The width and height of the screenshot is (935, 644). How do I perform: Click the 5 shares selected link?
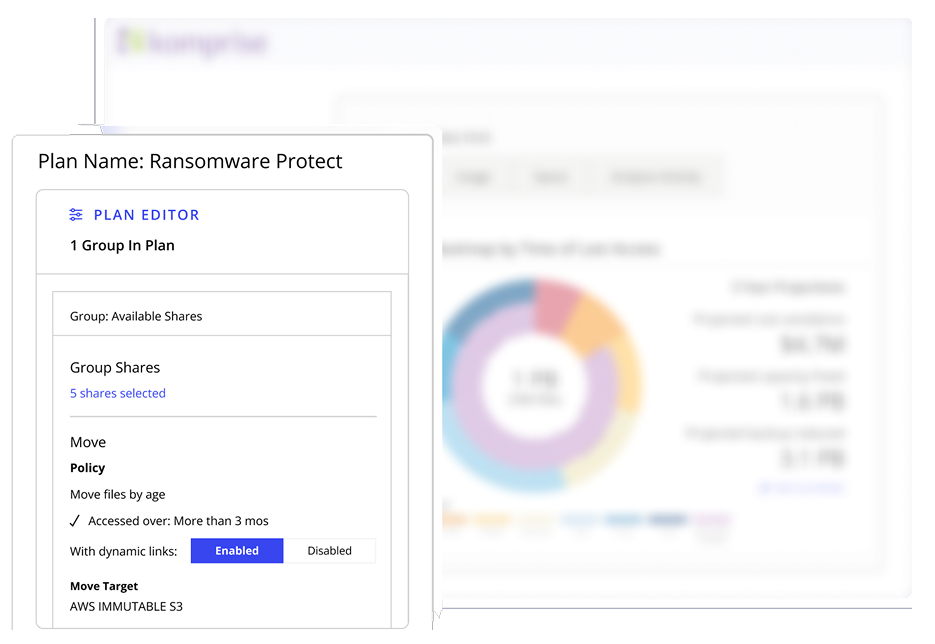click(118, 393)
